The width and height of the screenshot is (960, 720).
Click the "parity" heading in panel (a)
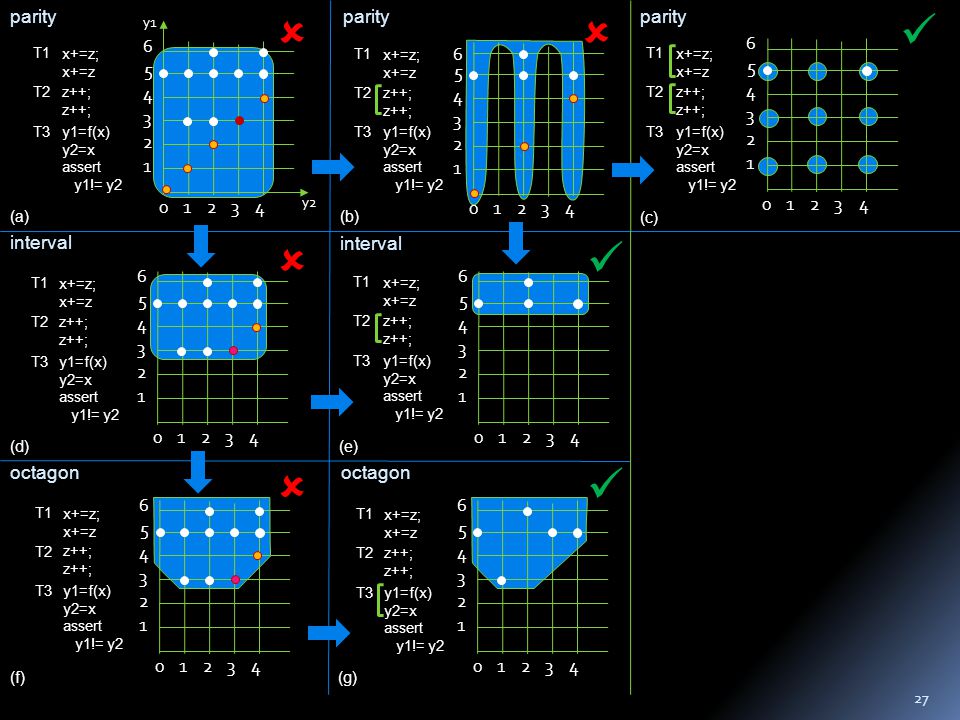click(x=33, y=18)
